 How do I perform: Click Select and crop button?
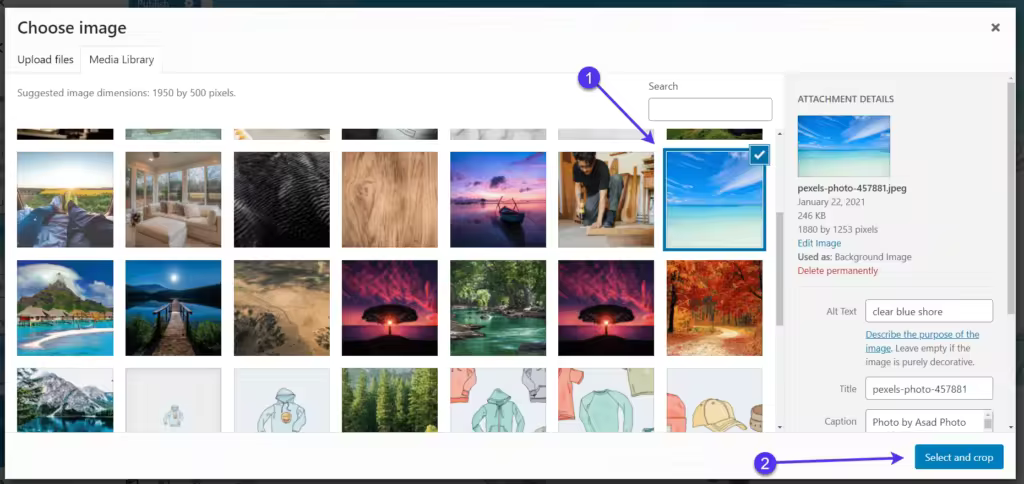[959, 457]
